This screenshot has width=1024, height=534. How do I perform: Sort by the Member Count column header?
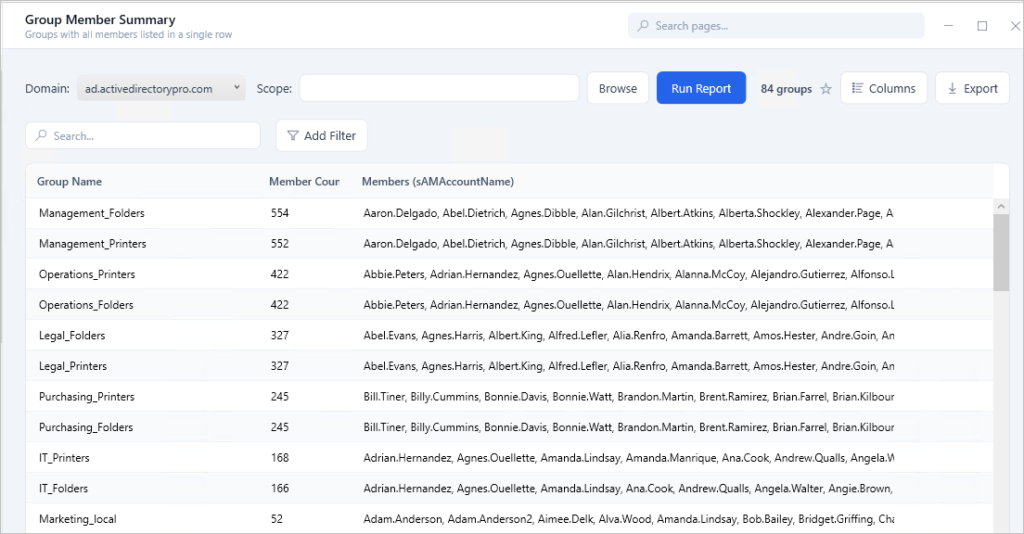(x=304, y=181)
